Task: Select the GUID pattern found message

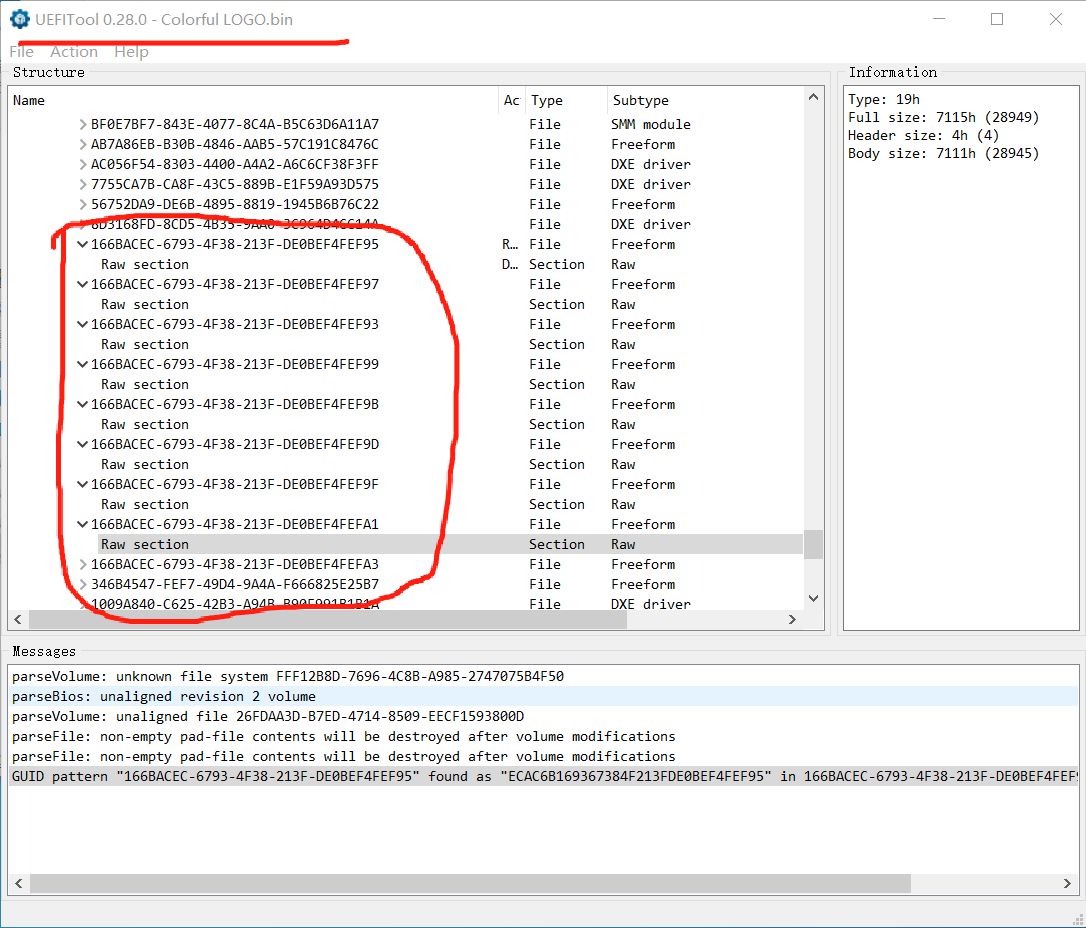Action: (544, 777)
